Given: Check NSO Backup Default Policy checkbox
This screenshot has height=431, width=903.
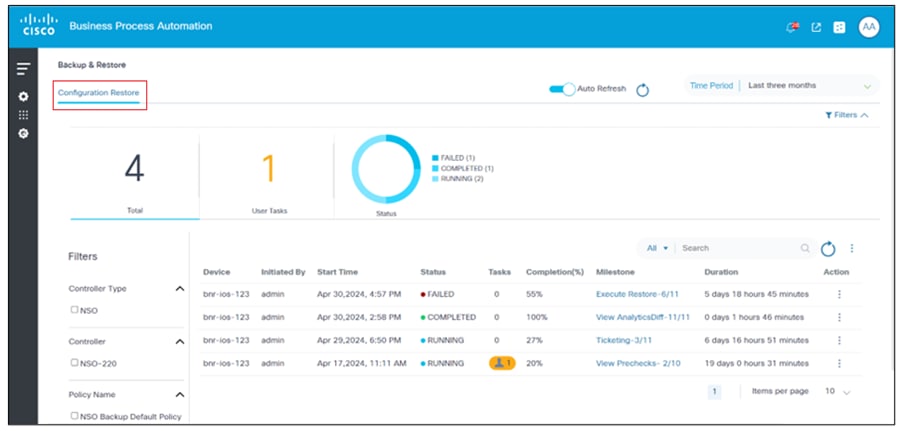Looking at the screenshot, I should (74, 415).
